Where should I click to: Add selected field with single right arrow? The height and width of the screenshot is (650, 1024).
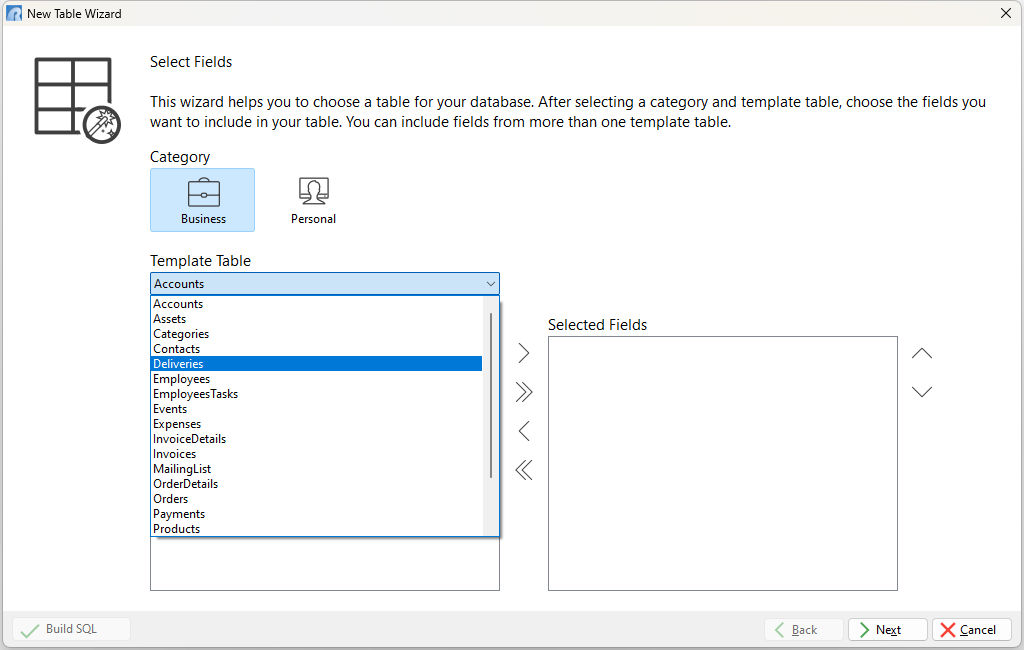tap(524, 353)
